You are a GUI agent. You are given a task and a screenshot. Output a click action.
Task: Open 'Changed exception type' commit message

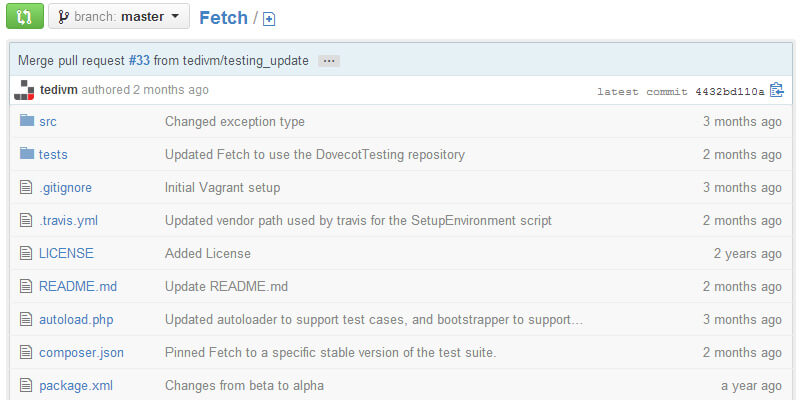[235, 121]
